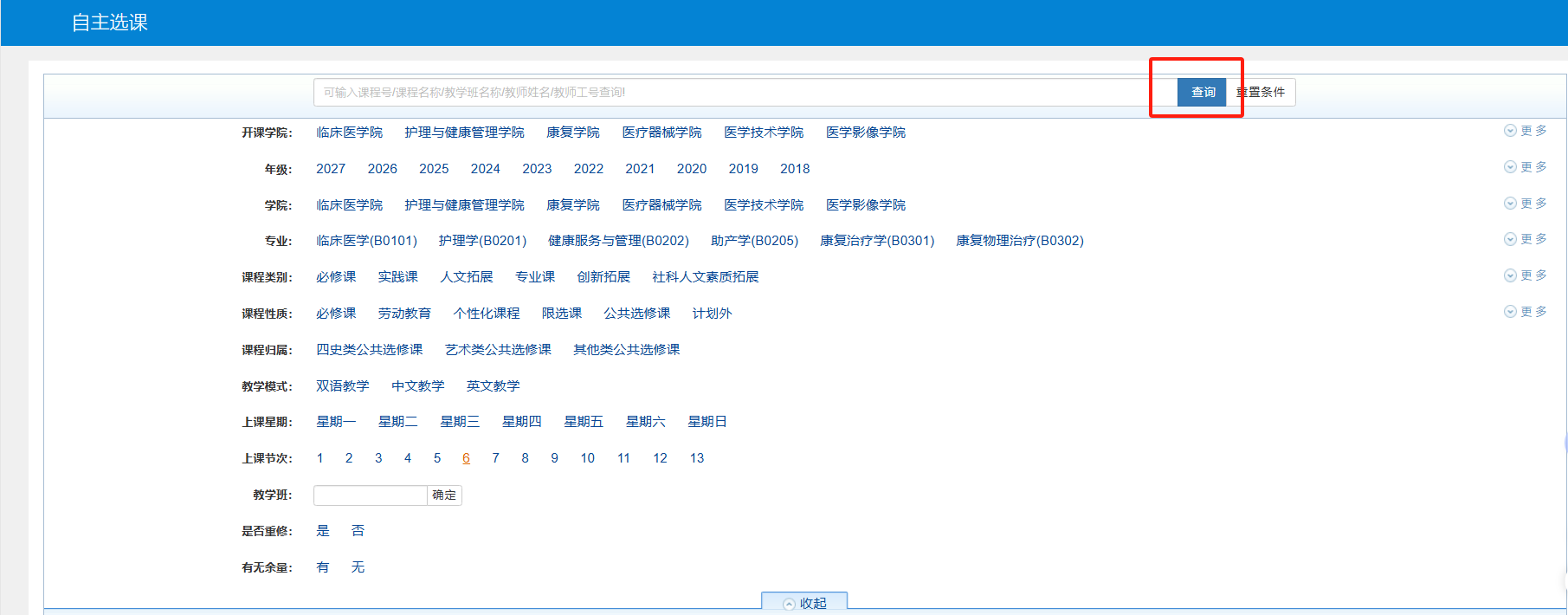Click the 重置条件 reset button
Image resolution: width=1568 pixels, height=615 pixels.
point(1265,93)
